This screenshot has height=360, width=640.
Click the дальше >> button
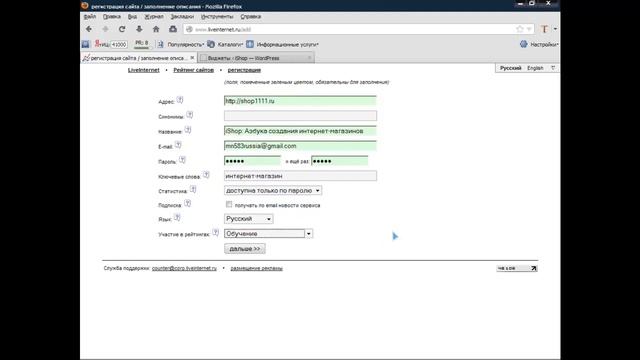click(x=244, y=249)
